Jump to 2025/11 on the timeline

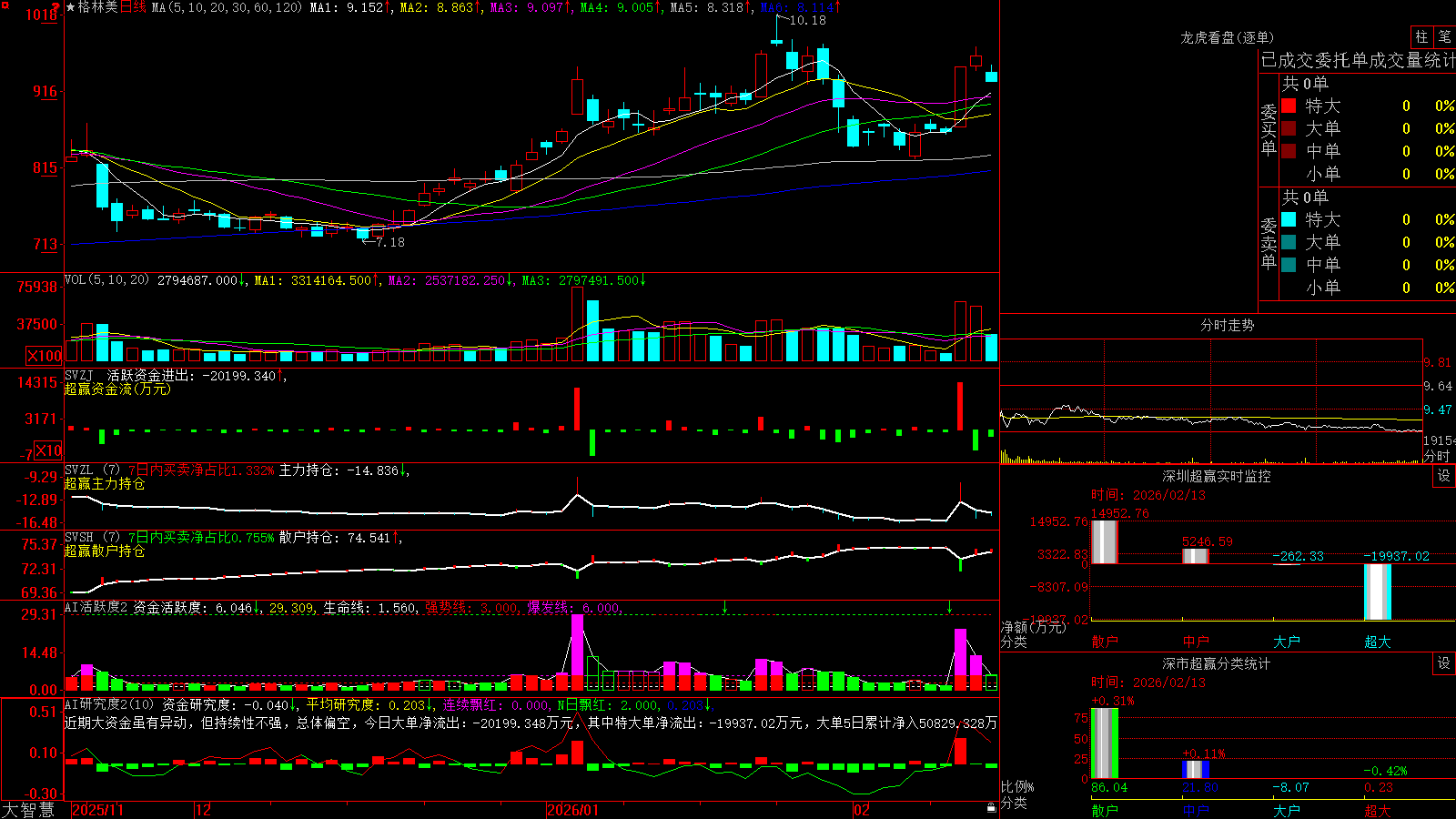(x=97, y=810)
